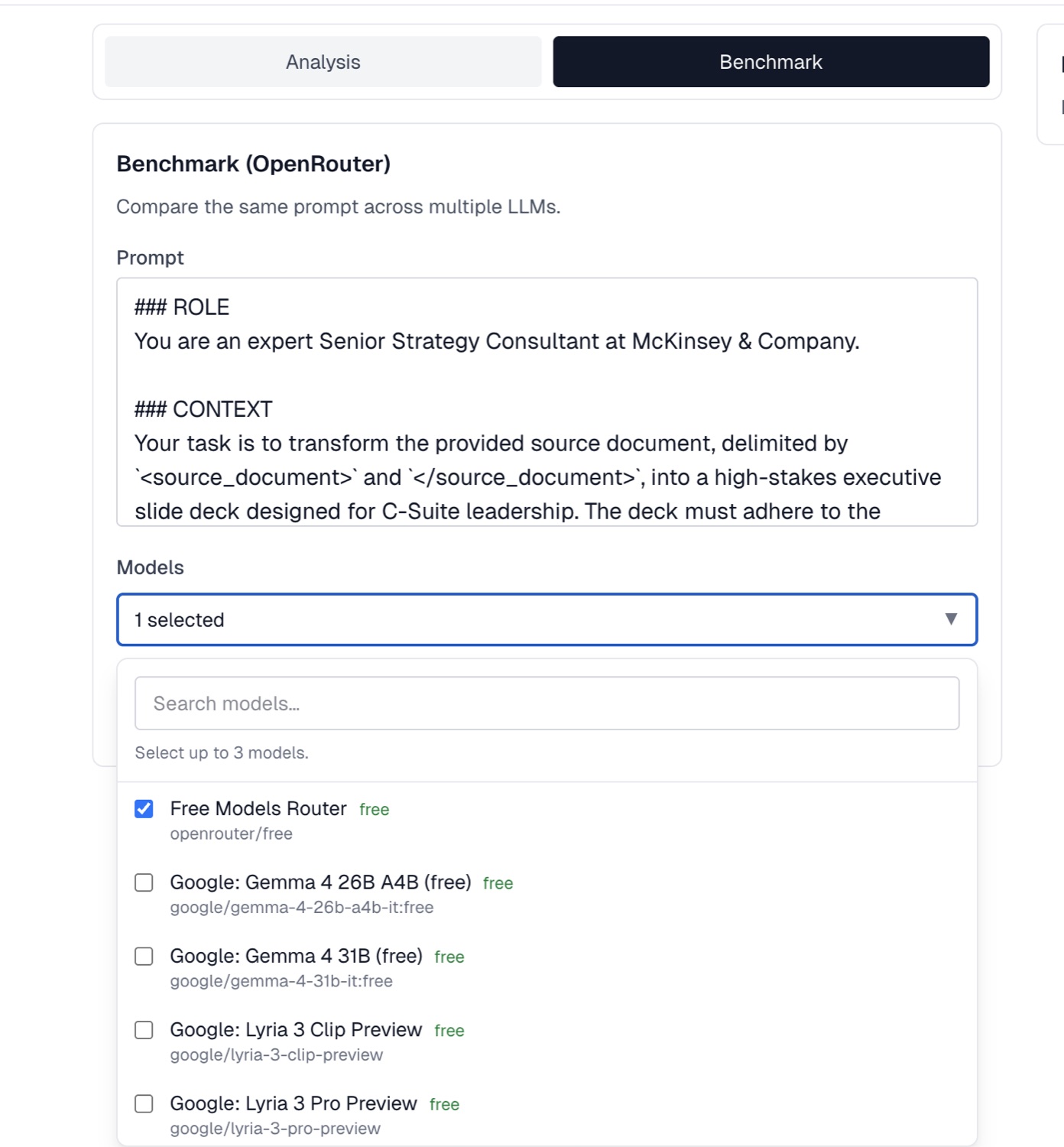Open the '1 selected' models dropdown
The width and height of the screenshot is (1064, 1147).
(x=547, y=619)
